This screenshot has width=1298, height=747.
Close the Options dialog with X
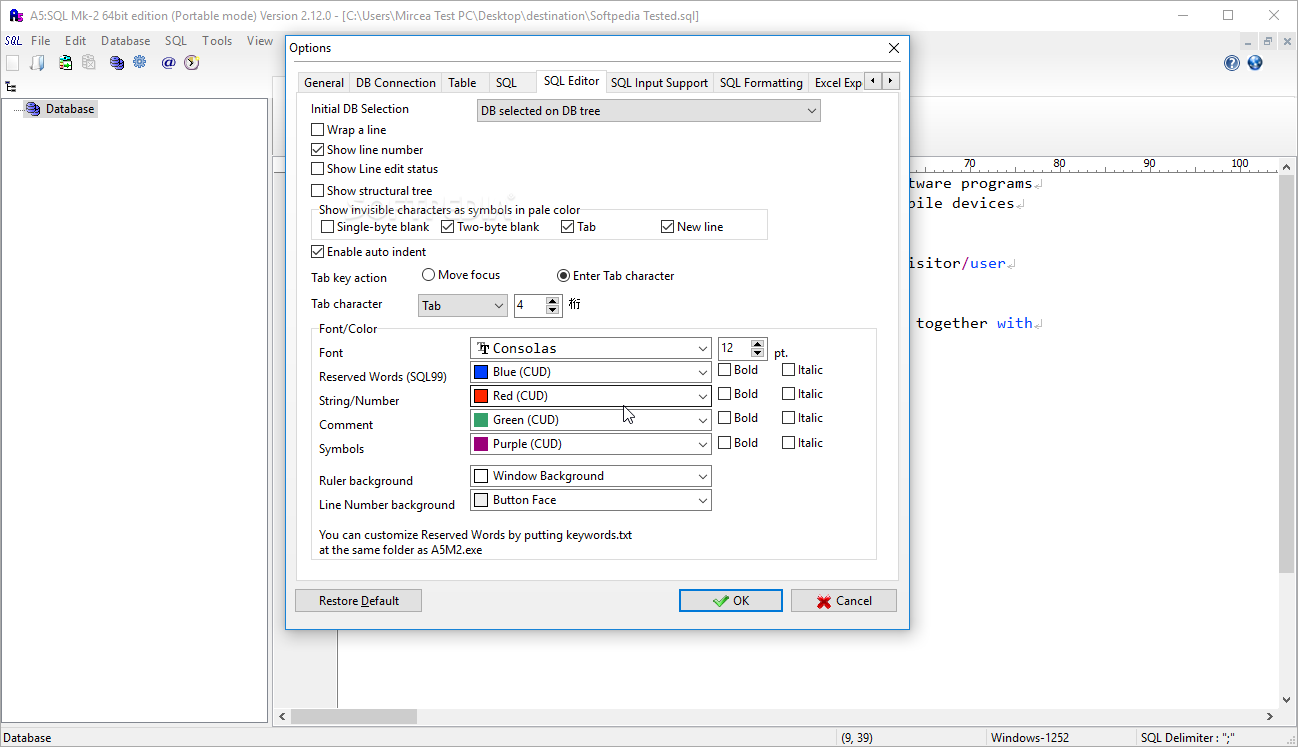(894, 48)
